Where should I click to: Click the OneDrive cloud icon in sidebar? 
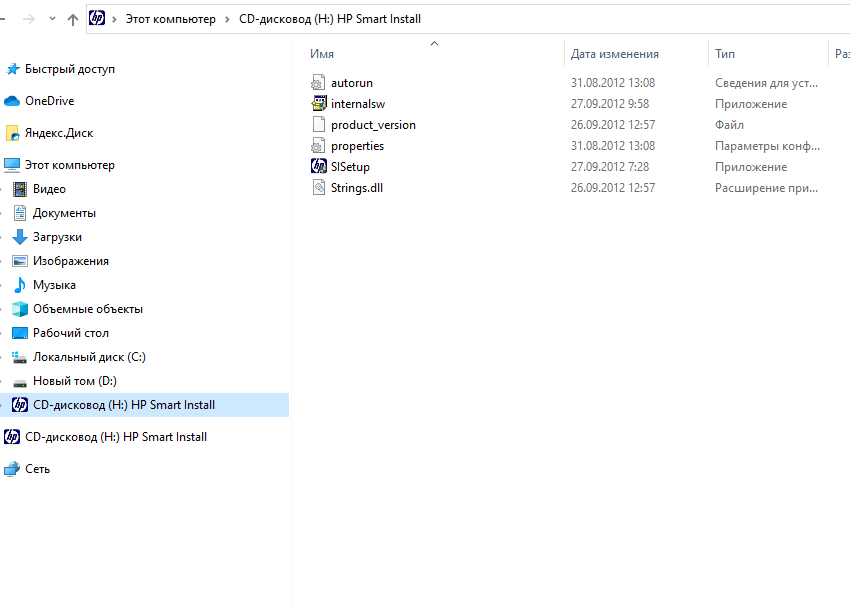[12, 101]
